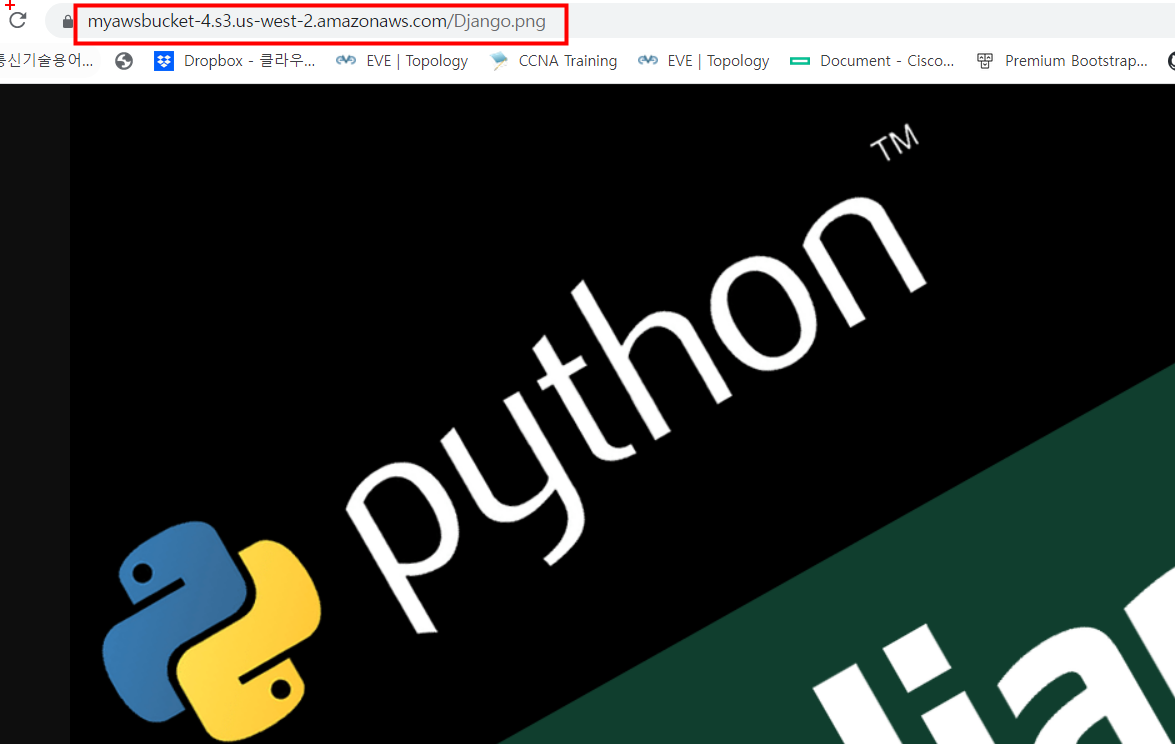
Task: Click the CCNA Training bookmark favicon
Action: click(x=498, y=61)
